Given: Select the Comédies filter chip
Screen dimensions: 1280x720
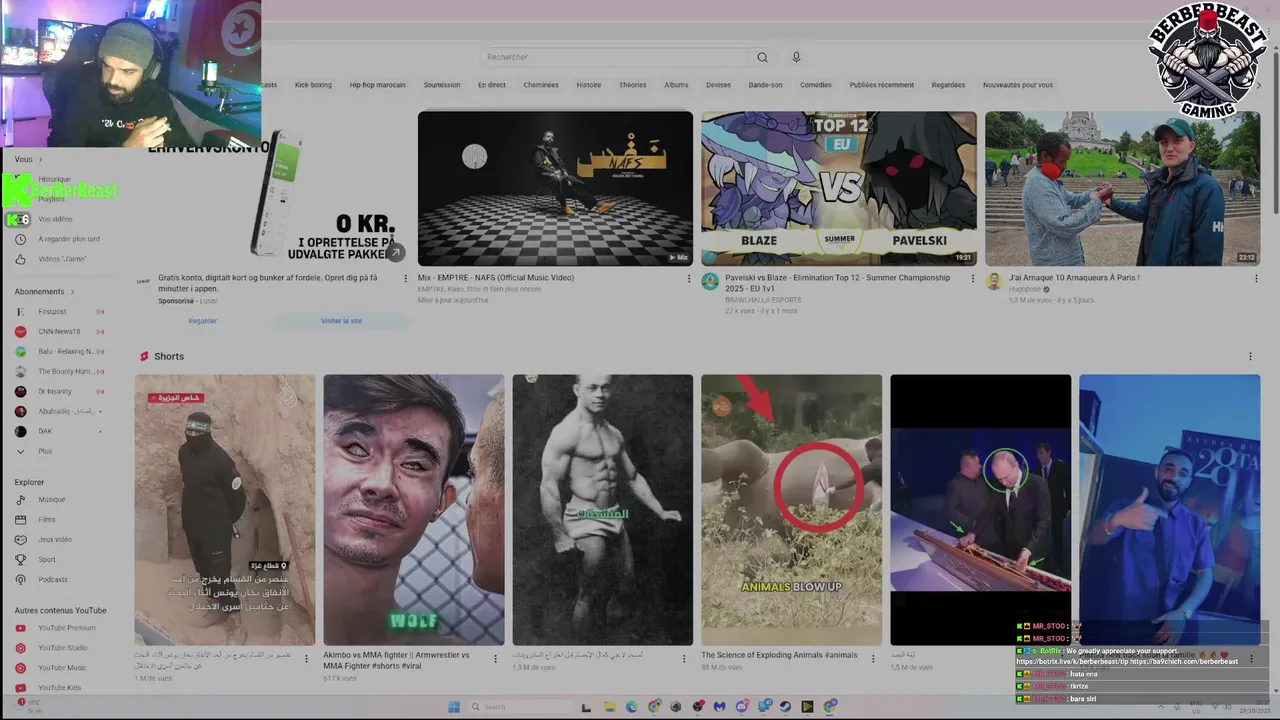Looking at the screenshot, I should pyautogui.click(x=816, y=85).
